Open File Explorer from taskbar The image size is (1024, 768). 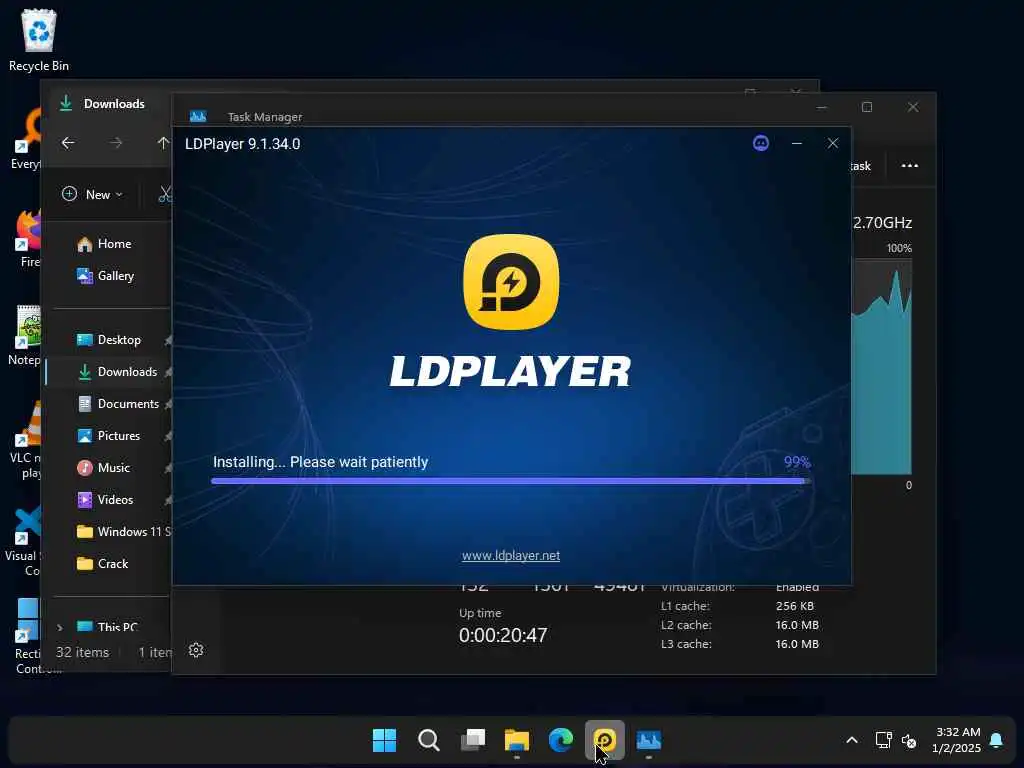517,740
